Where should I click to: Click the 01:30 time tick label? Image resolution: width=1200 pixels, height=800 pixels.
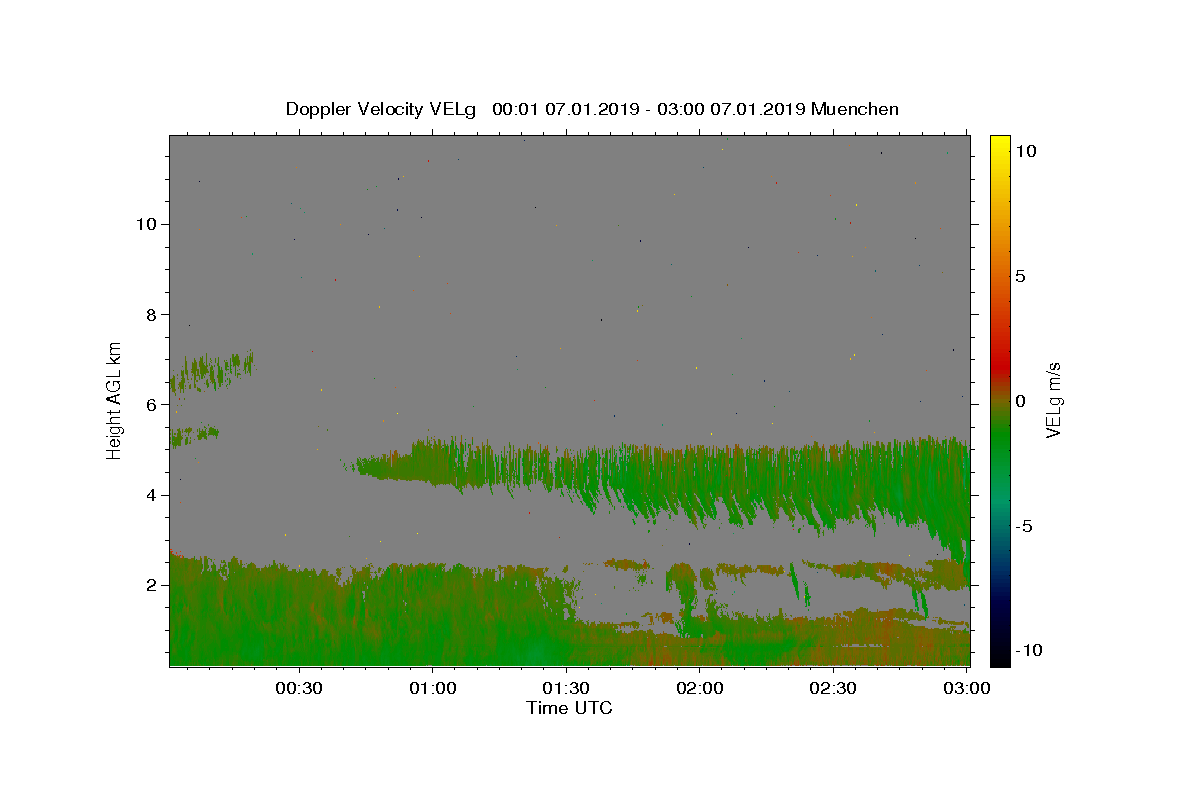click(x=567, y=689)
